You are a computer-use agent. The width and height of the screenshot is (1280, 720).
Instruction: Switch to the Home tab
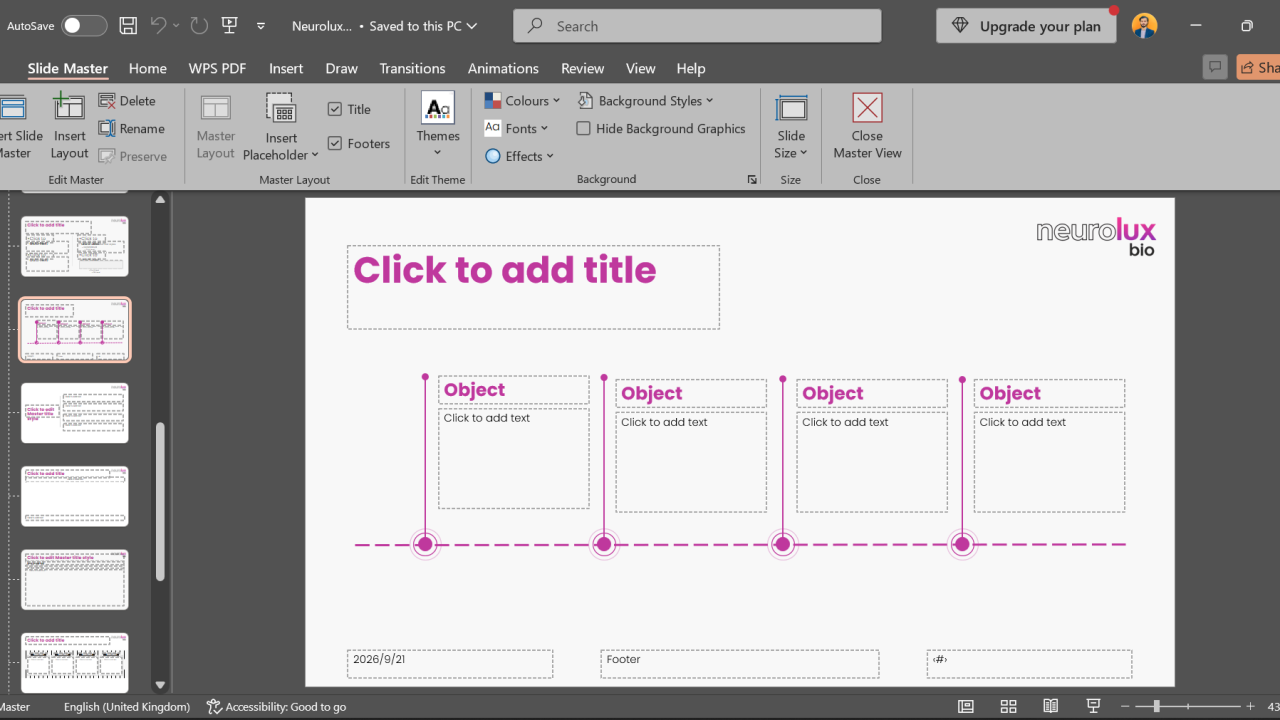(147, 68)
